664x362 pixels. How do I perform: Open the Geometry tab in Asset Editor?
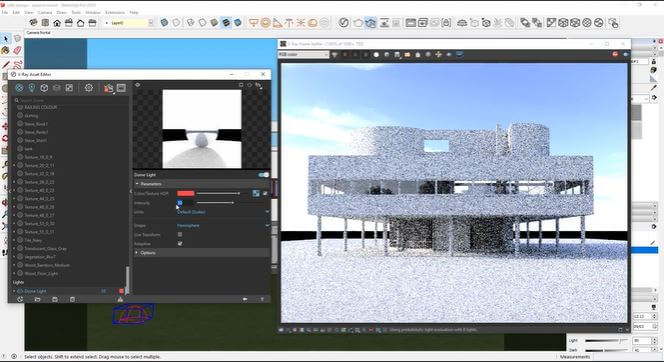(x=44, y=88)
